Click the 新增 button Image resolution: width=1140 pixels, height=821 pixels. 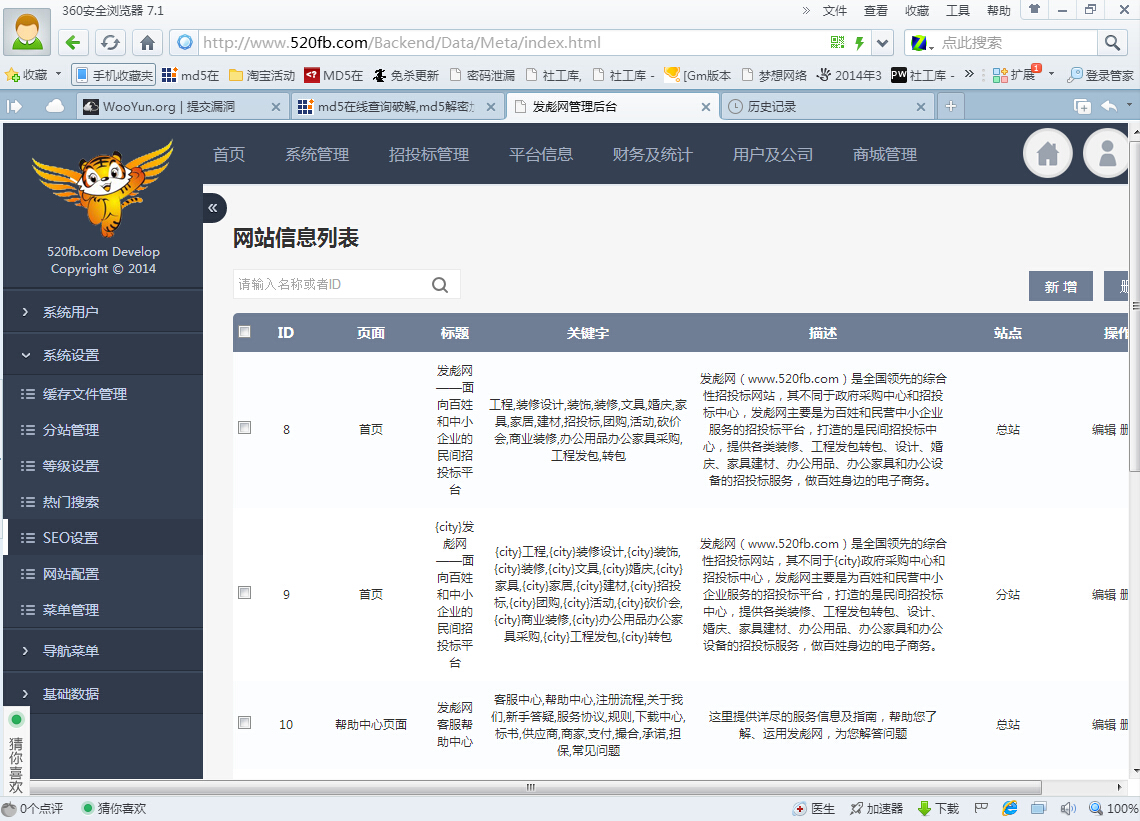(1061, 287)
